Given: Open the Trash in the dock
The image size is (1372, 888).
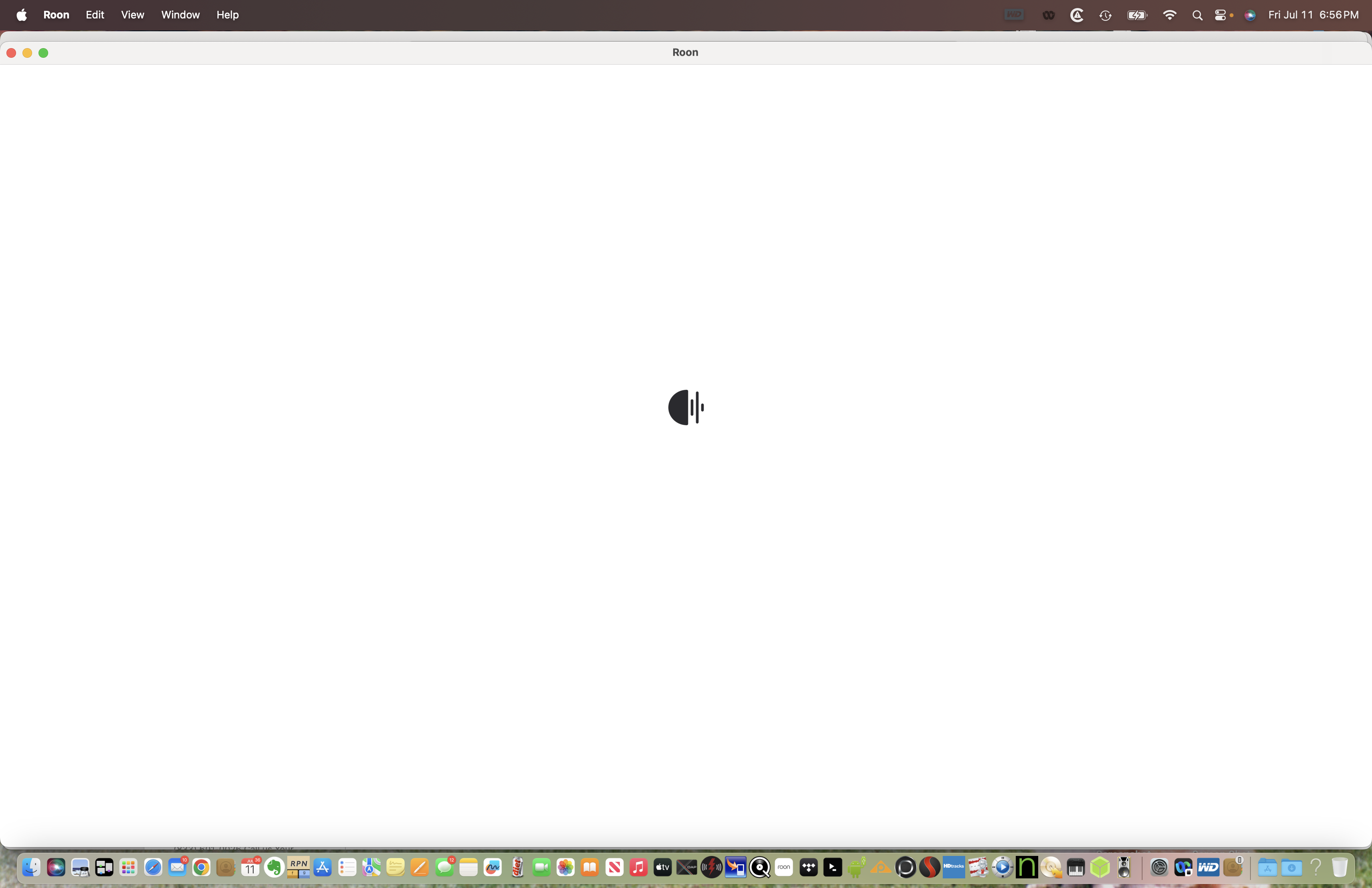Looking at the screenshot, I should (x=1340, y=867).
